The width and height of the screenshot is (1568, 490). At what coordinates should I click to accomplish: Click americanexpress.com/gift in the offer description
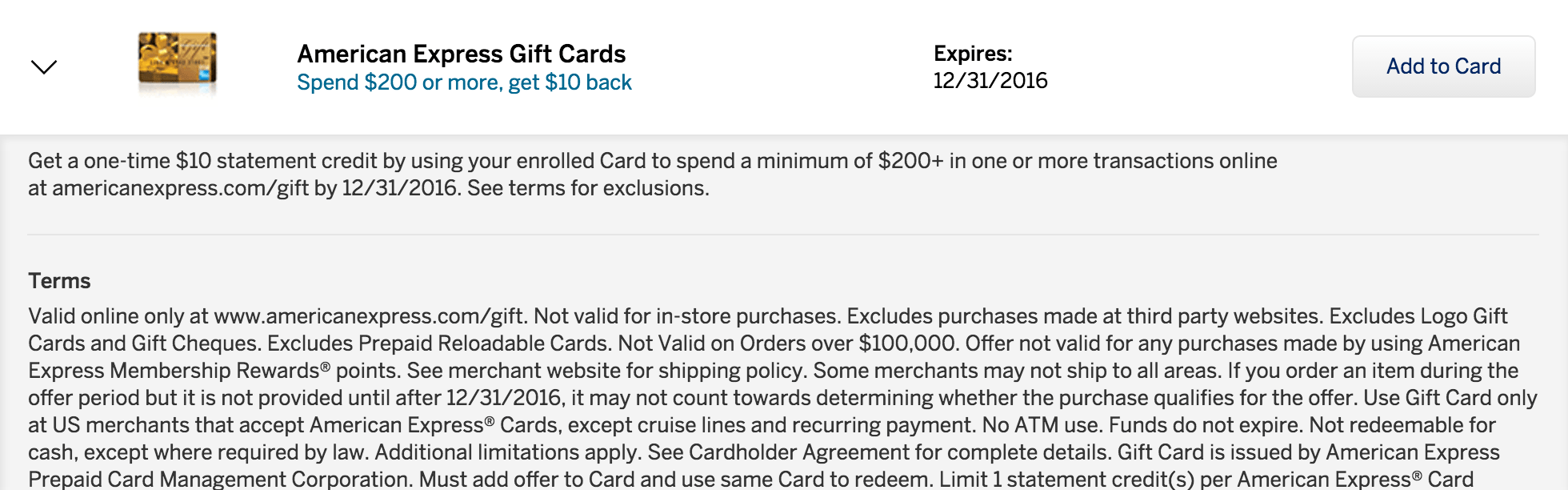180,188
